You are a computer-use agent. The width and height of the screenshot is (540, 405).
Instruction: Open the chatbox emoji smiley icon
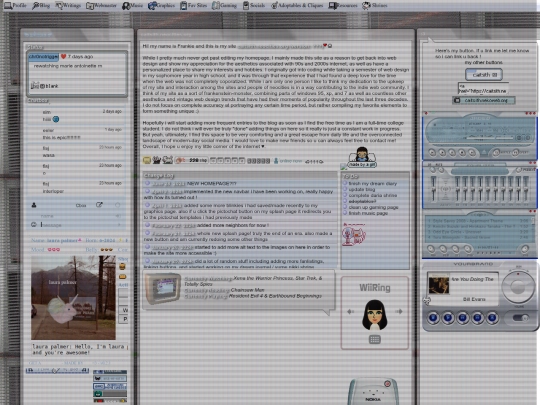coord(34,225)
